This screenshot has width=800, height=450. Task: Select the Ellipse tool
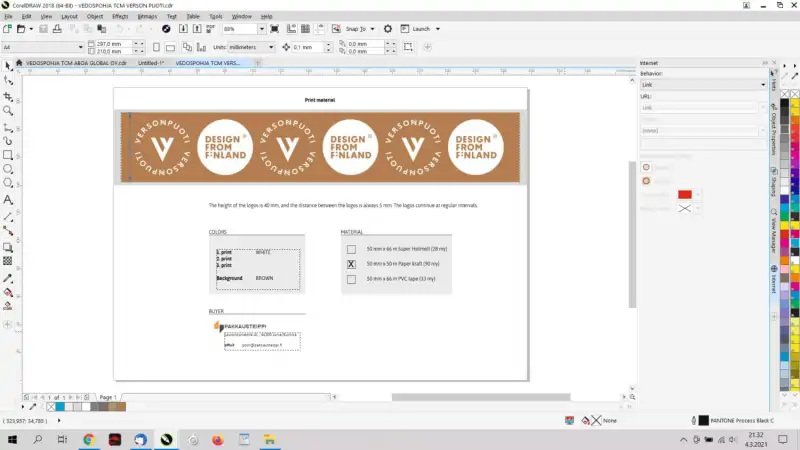click(8, 169)
